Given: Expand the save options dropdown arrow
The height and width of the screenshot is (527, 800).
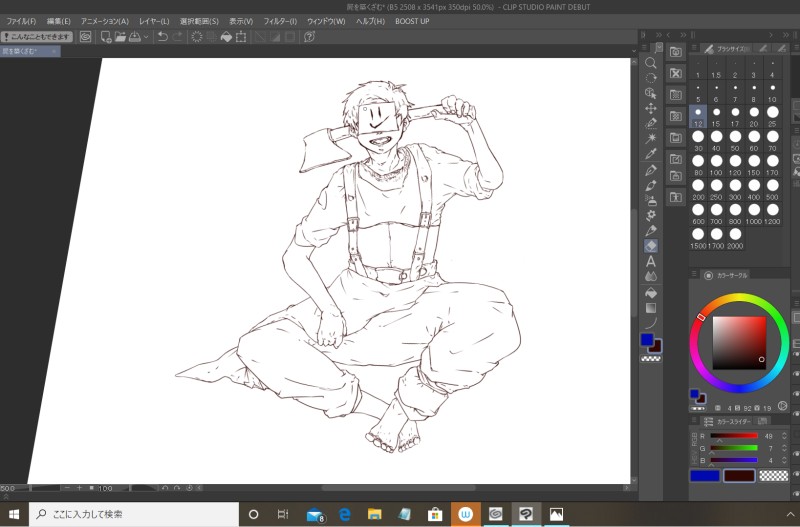Looking at the screenshot, I should (147, 36).
